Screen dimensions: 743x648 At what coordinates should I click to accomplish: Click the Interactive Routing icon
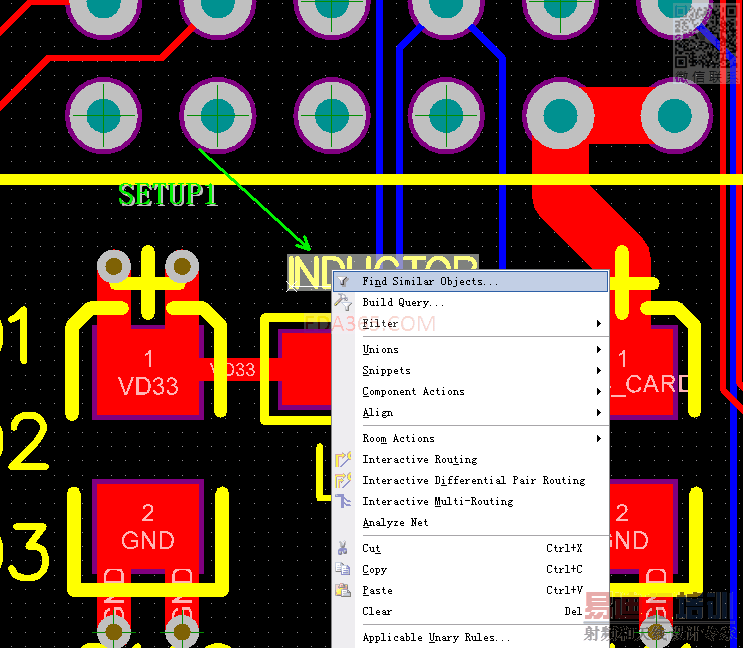343,459
